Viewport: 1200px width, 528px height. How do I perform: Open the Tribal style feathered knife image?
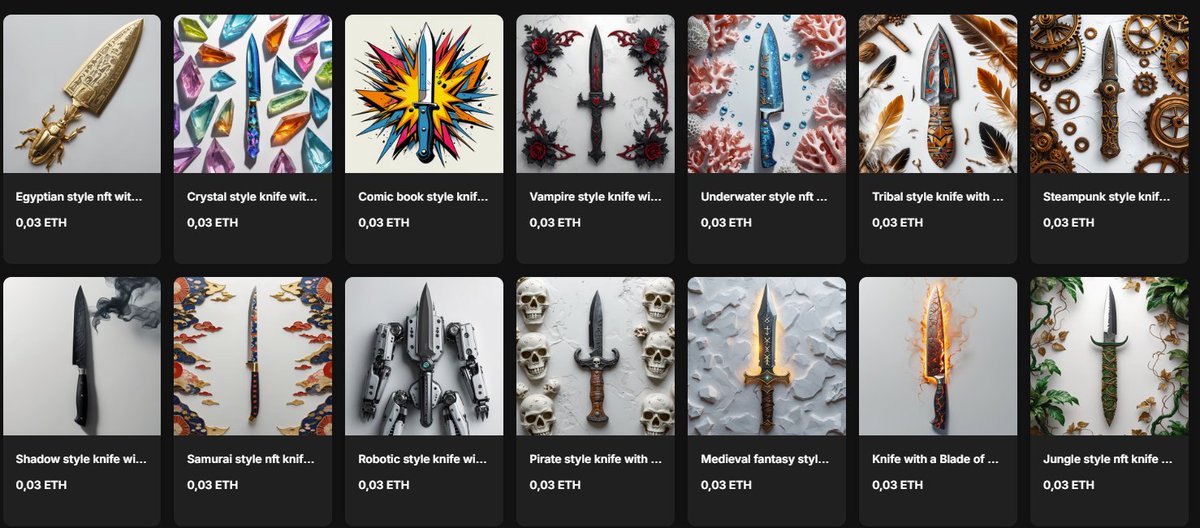pos(938,94)
